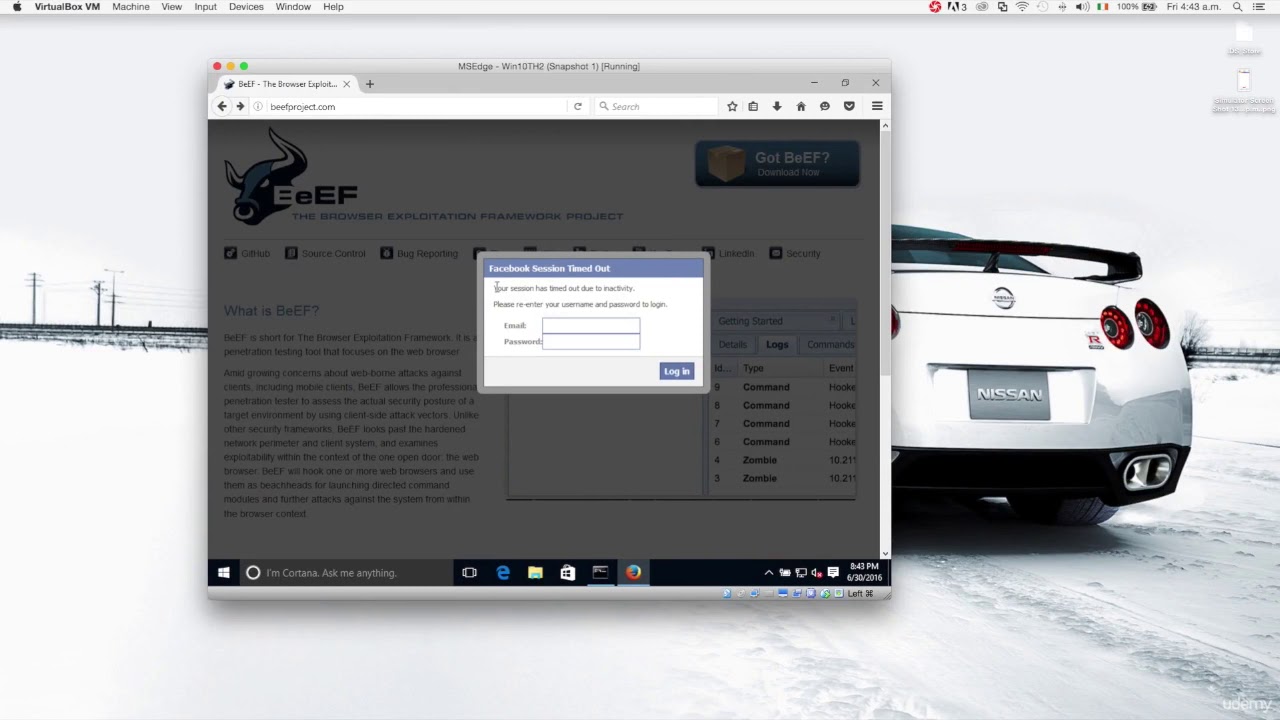Open the Source Control link

coord(325,254)
